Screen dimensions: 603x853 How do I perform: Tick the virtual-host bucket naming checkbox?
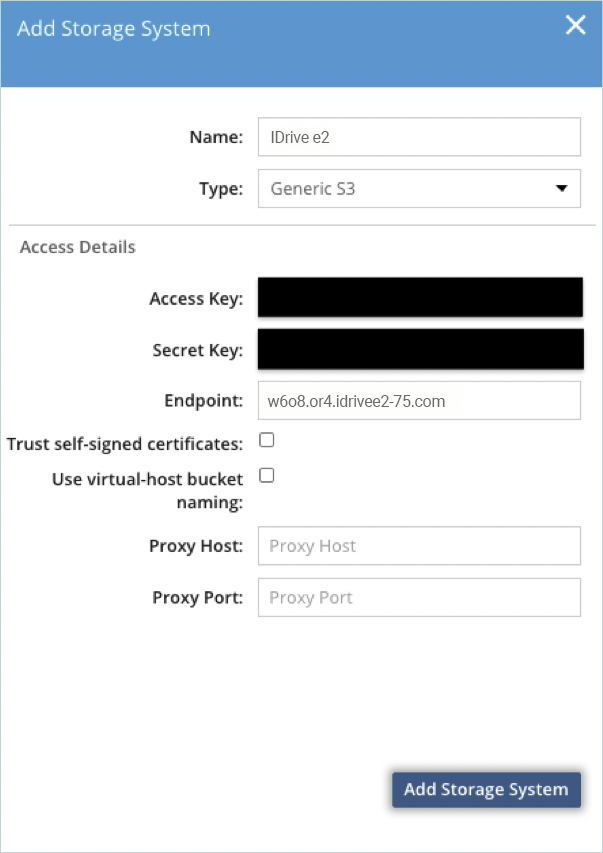point(267,476)
